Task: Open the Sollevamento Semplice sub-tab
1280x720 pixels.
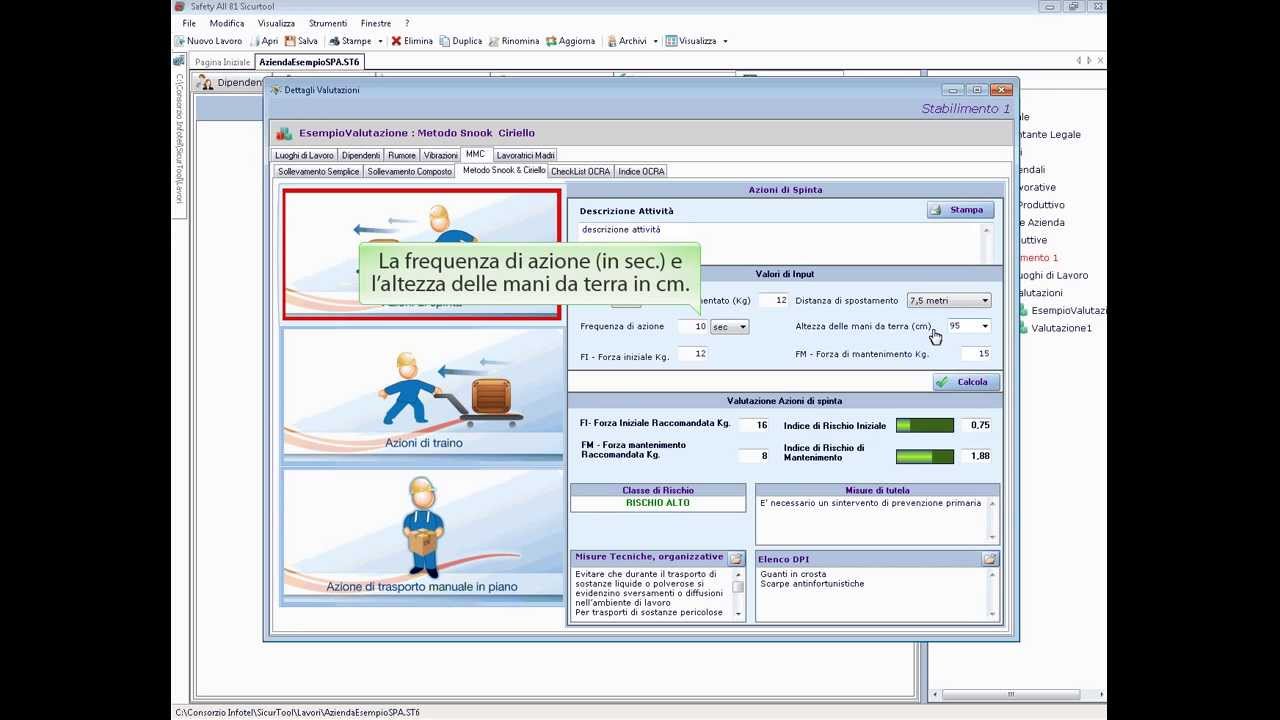Action: point(318,171)
